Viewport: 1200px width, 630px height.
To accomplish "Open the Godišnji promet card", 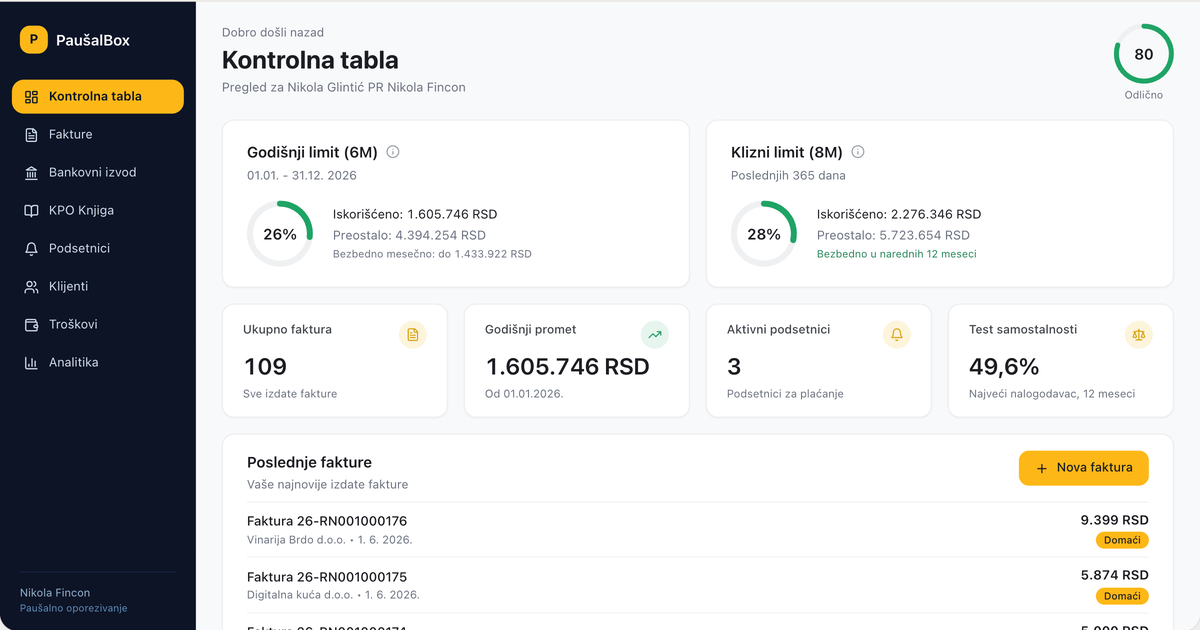I will (577, 361).
